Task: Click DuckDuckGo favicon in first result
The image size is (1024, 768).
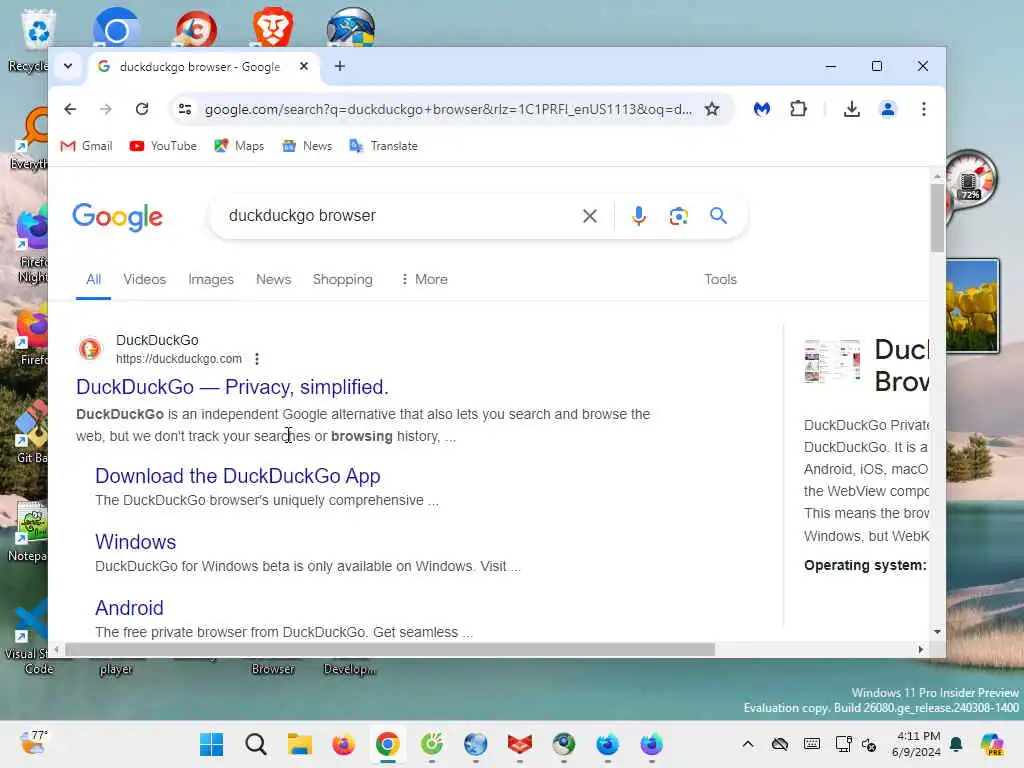Action: tap(90, 349)
